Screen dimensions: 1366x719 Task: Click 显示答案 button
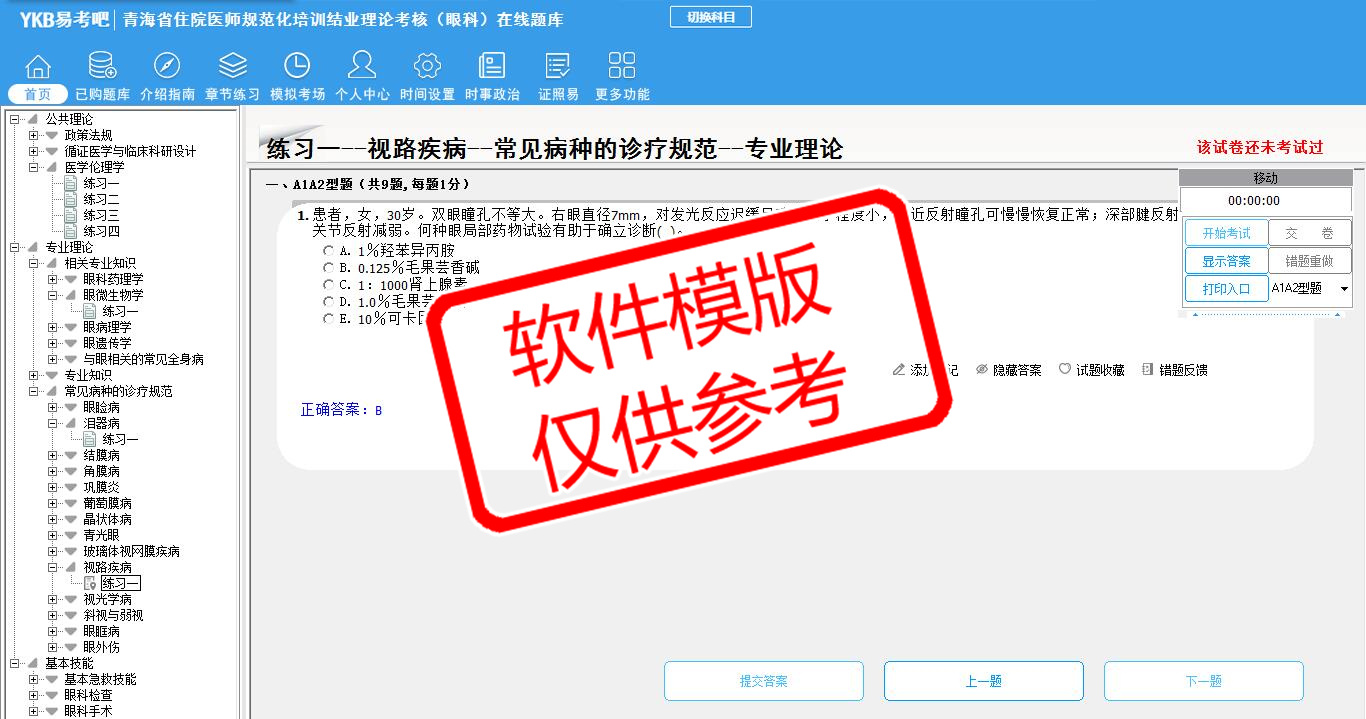[x=1226, y=261]
